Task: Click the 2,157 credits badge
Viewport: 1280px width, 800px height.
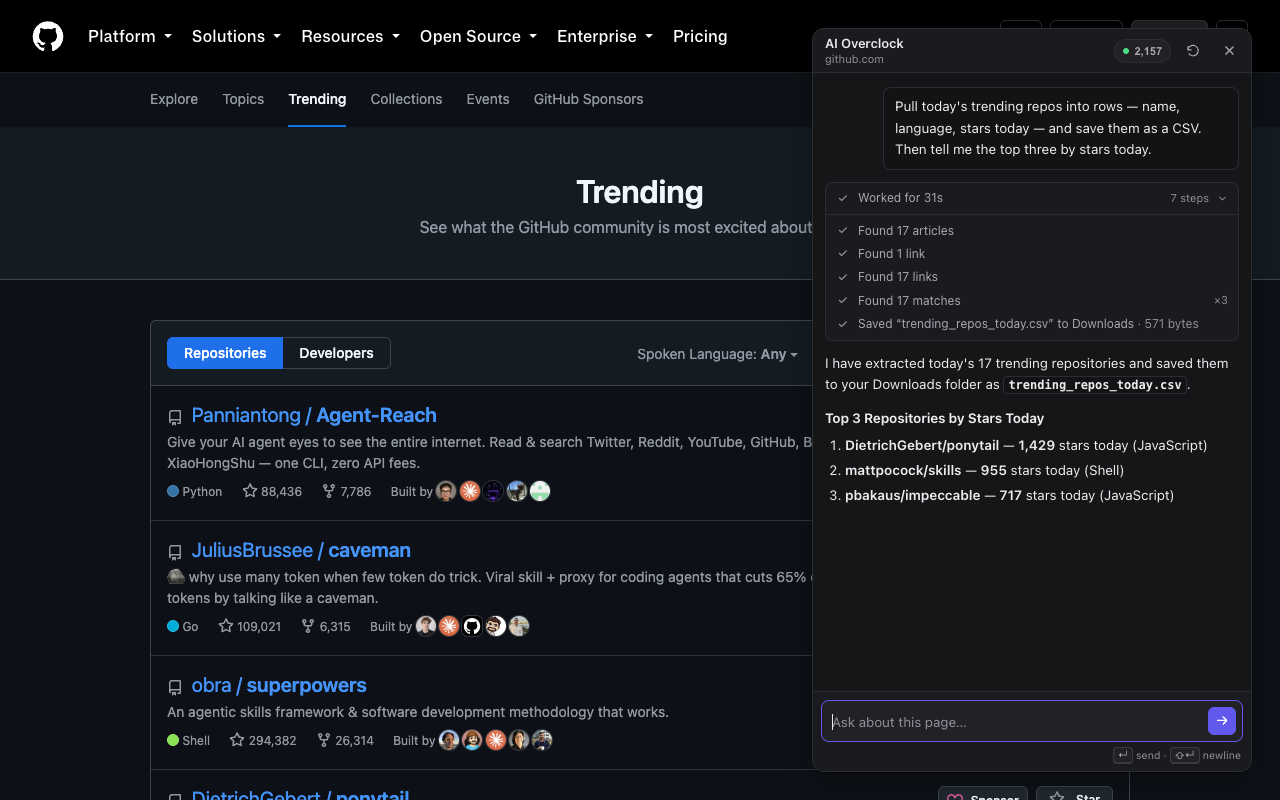Action: pos(1142,51)
